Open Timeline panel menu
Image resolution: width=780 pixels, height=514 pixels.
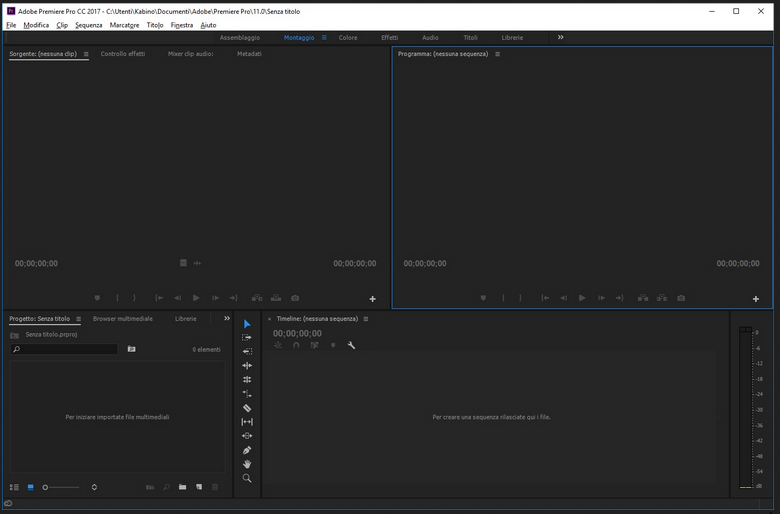[366, 319]
